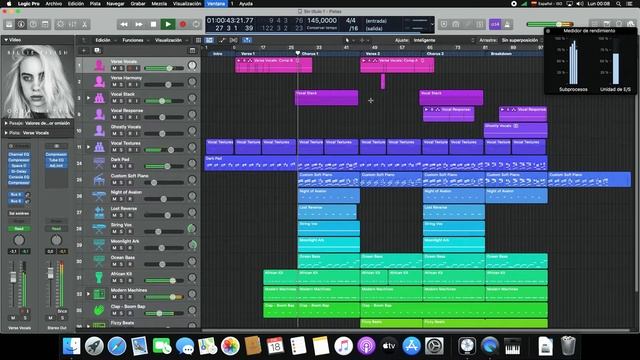Click the Clap - Boom Bap track icon

[99, 310]
